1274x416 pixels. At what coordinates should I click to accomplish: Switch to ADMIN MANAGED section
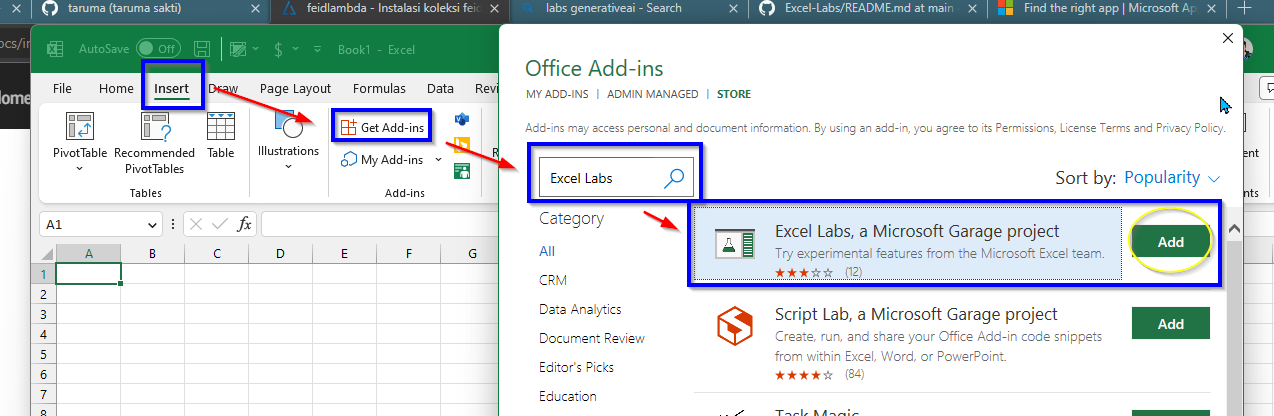pos(653,94)
